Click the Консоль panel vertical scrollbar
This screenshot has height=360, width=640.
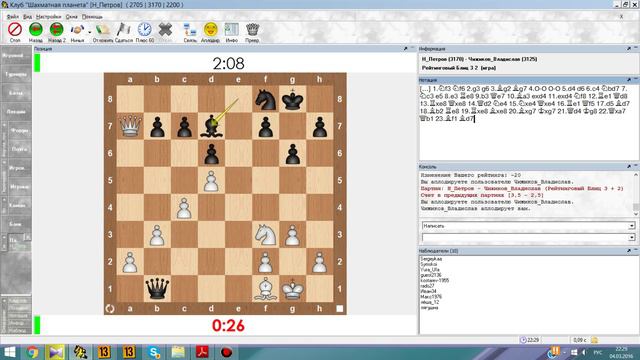pos(636,194)
